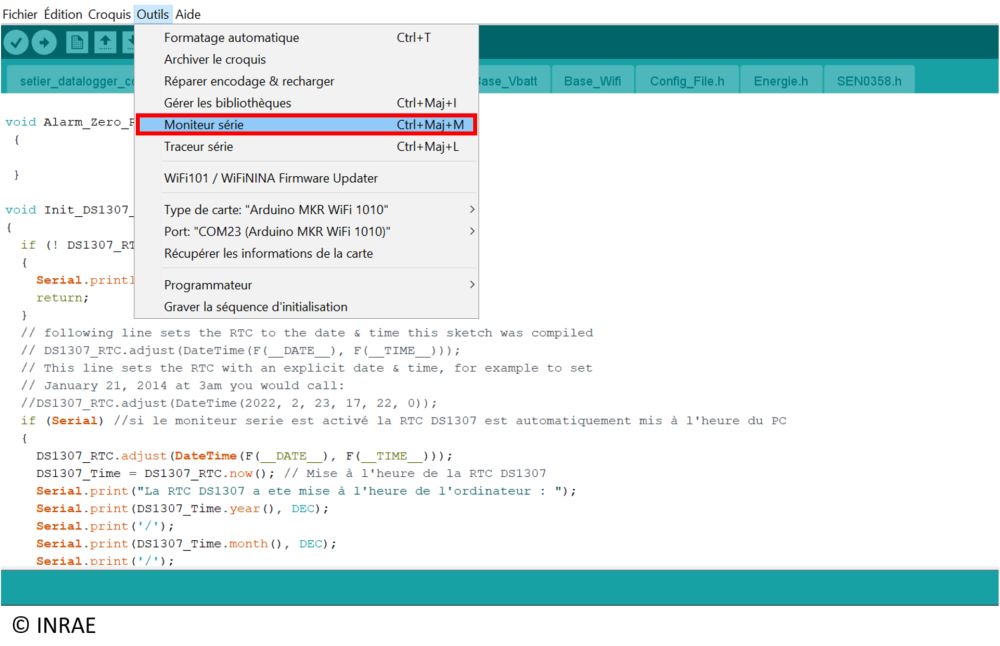Screen dimensions: 1000x646
Task: Click the Upload arrow toolbar icon
Action: click(44, 42)
